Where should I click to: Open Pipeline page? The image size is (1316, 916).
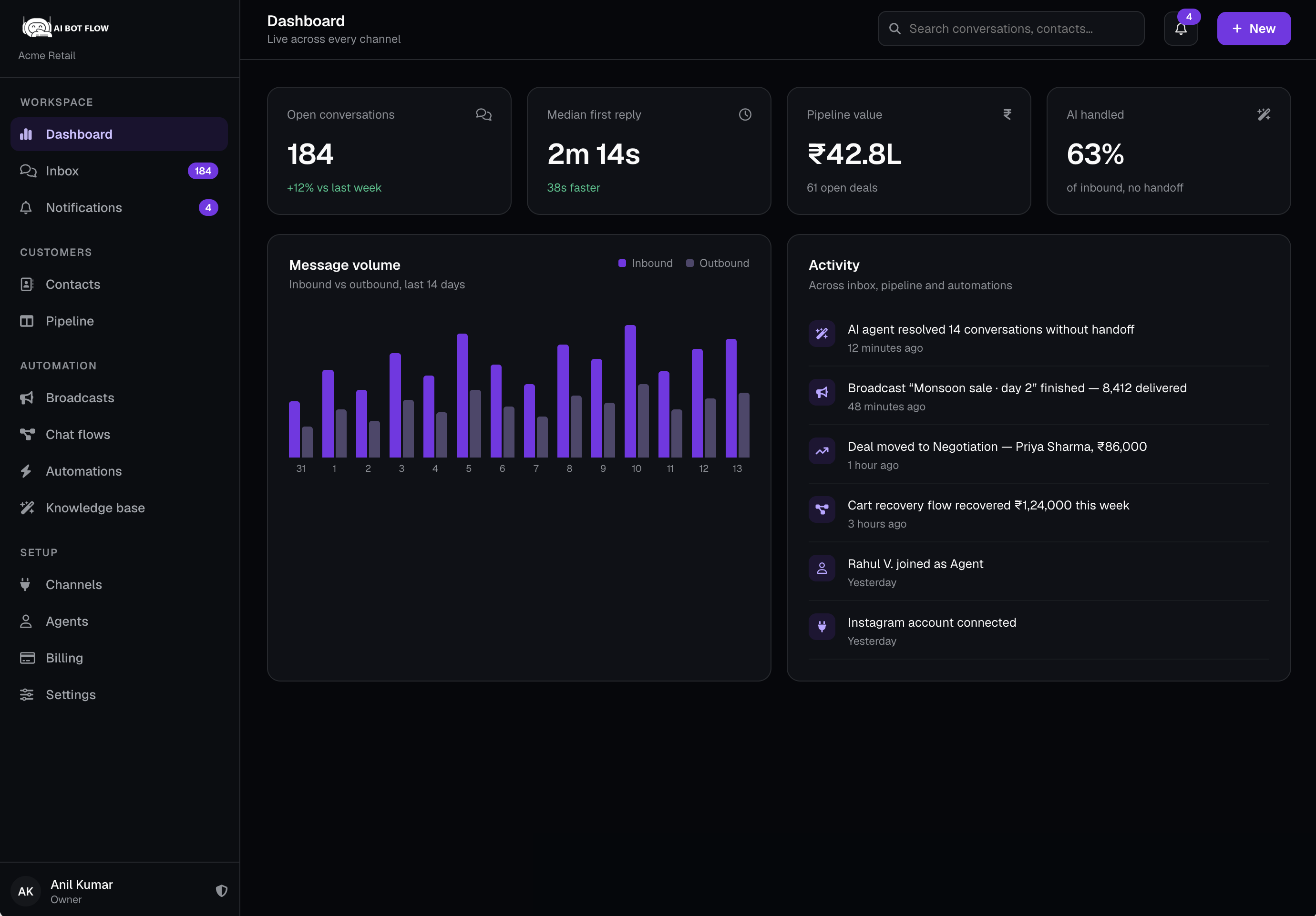tap(119, 321)
